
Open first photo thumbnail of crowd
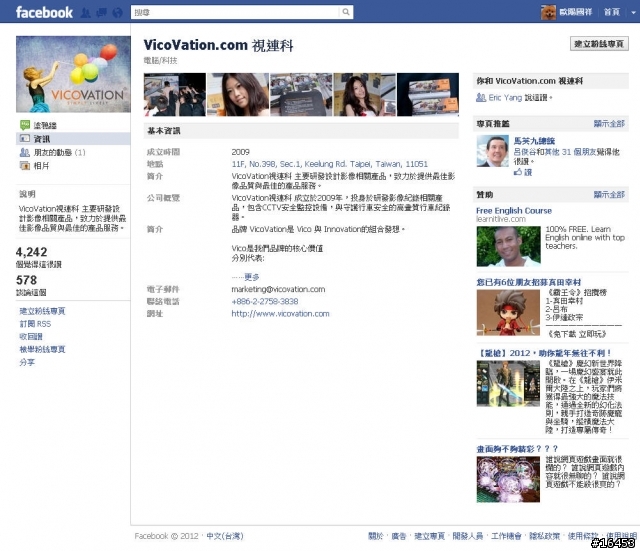tap(175, 95)
